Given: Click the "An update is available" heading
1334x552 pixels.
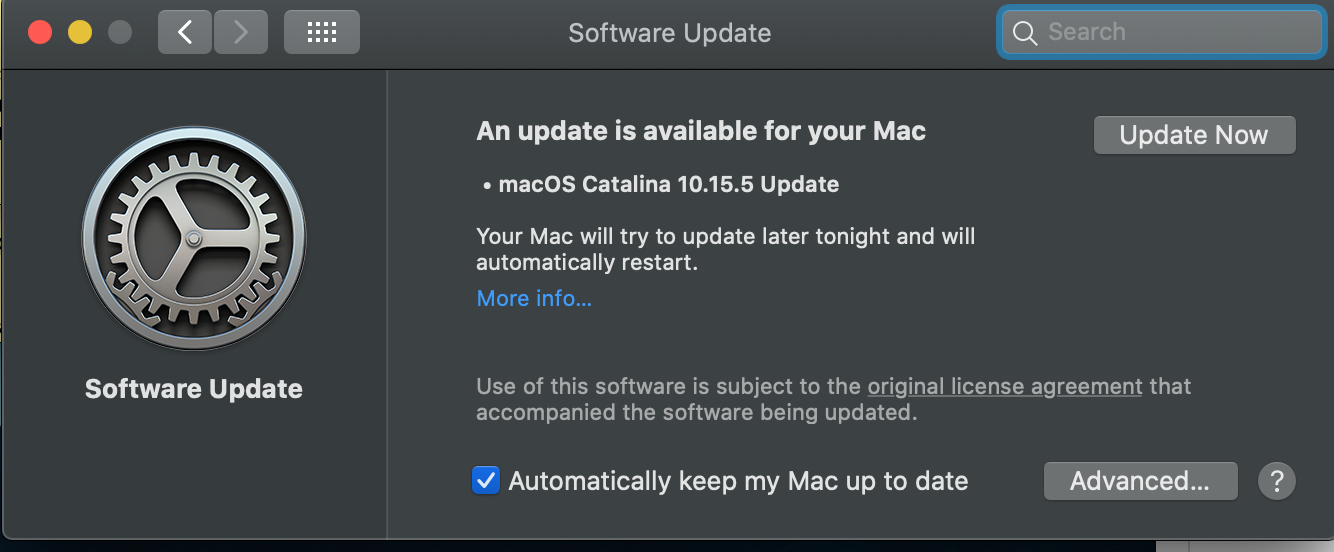Looking at the screenshot, I should (701, 131).
